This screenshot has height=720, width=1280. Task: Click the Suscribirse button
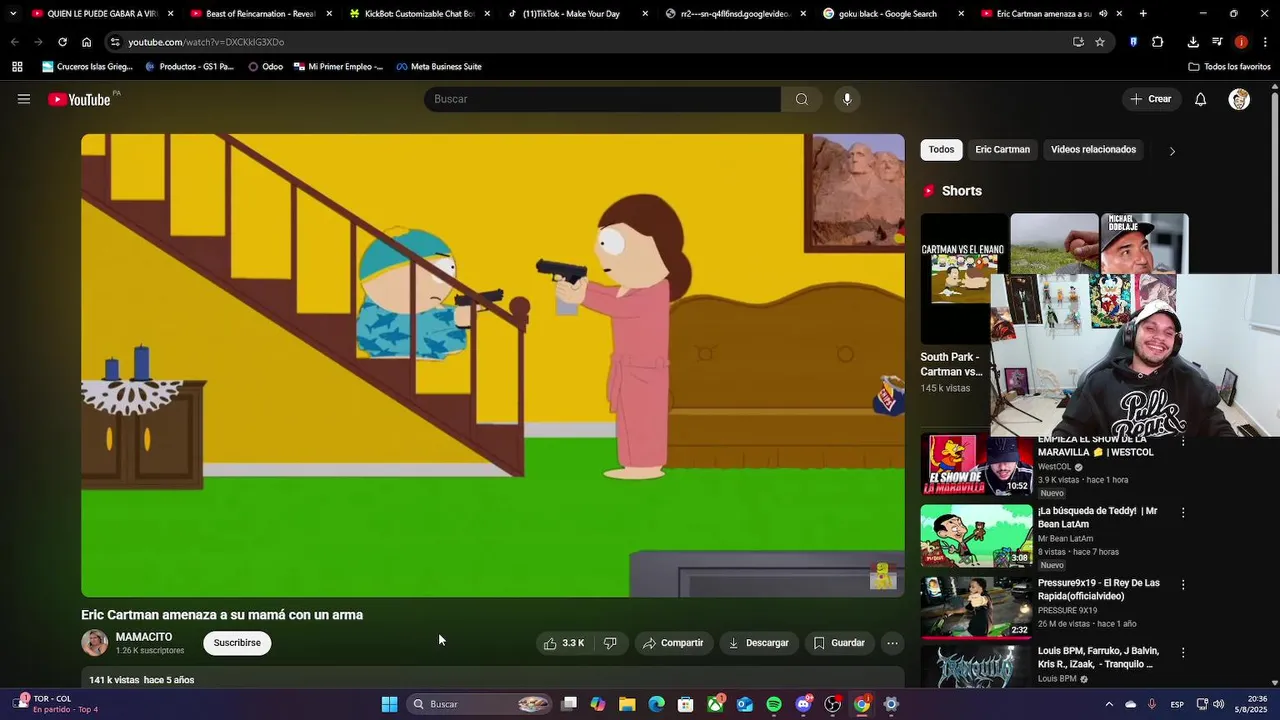coord(237,643)
